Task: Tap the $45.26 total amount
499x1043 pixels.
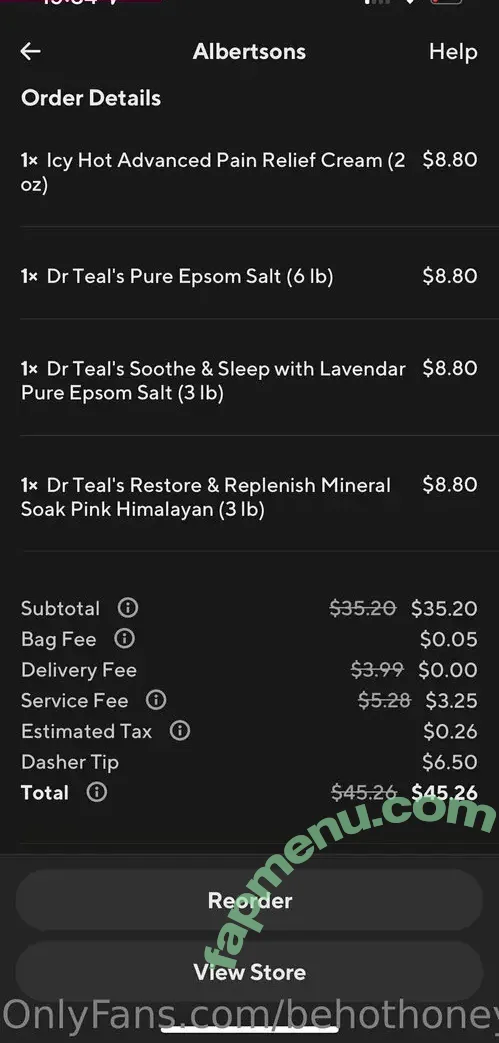Action: 444,792
